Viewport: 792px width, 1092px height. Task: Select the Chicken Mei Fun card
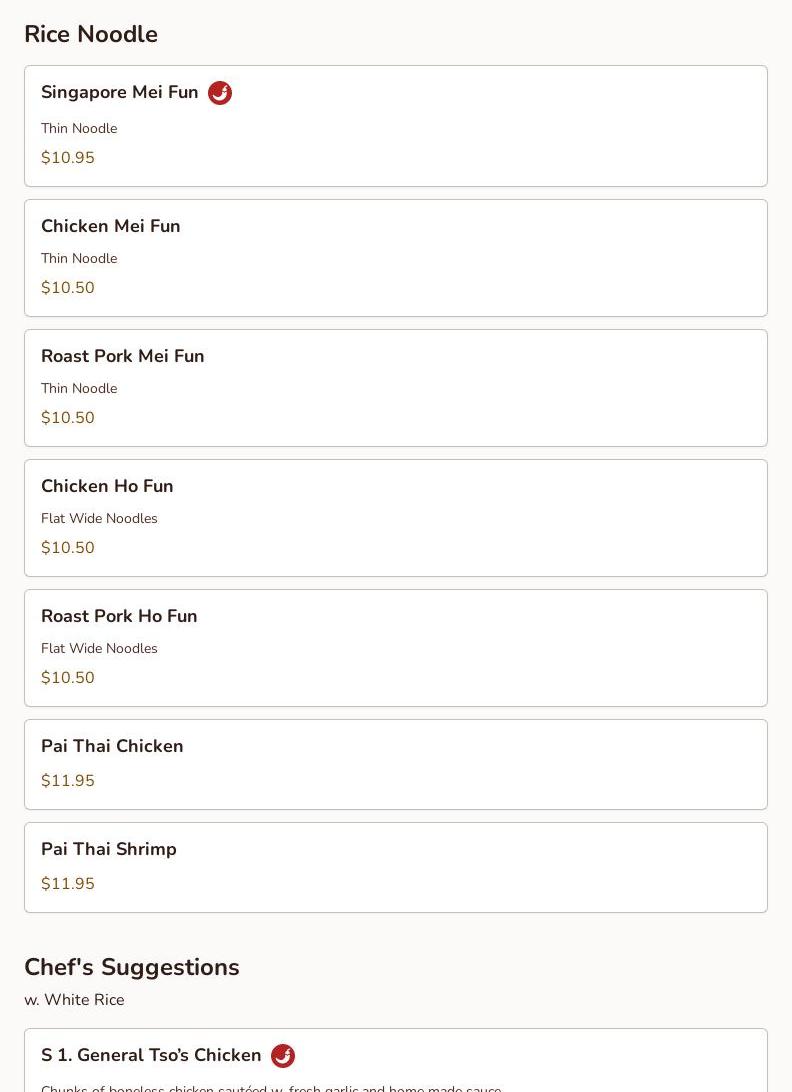point(396,258)
